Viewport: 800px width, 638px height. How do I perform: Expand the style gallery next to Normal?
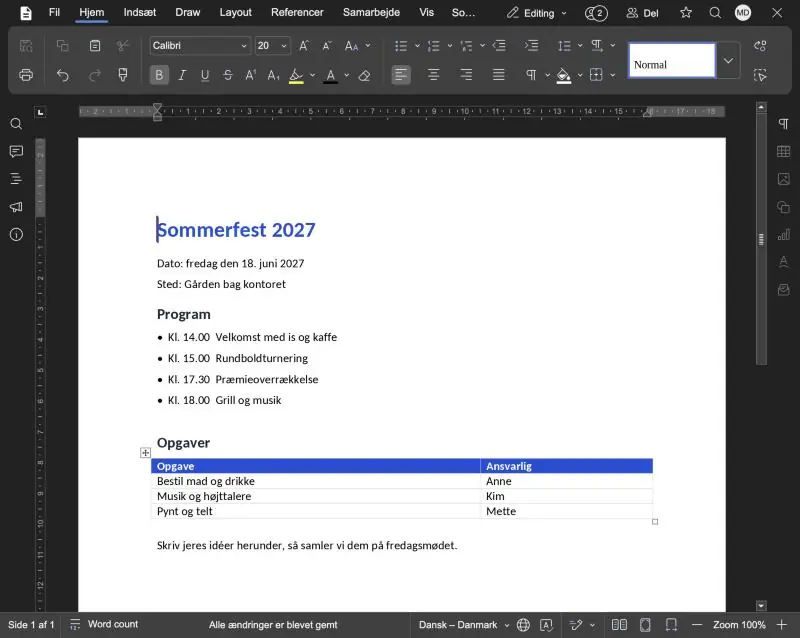pos(729,60)
